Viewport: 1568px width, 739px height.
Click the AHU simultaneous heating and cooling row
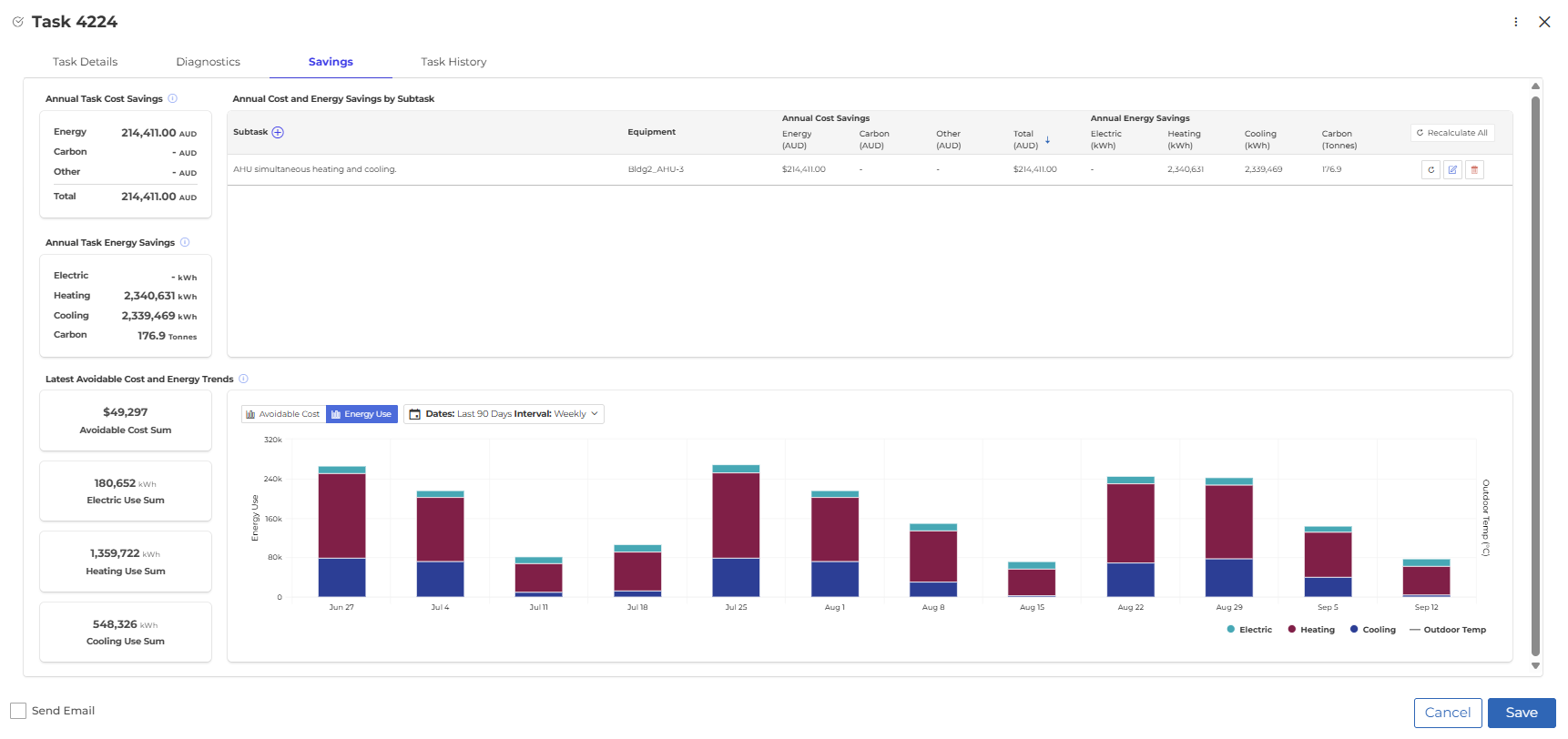[870, 170]
